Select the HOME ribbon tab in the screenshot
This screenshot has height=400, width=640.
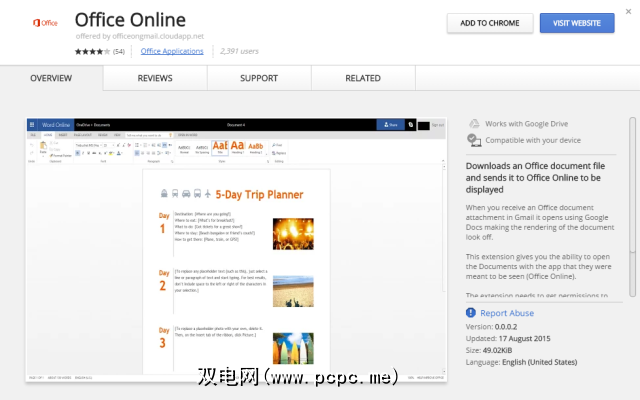coord(48,135)
